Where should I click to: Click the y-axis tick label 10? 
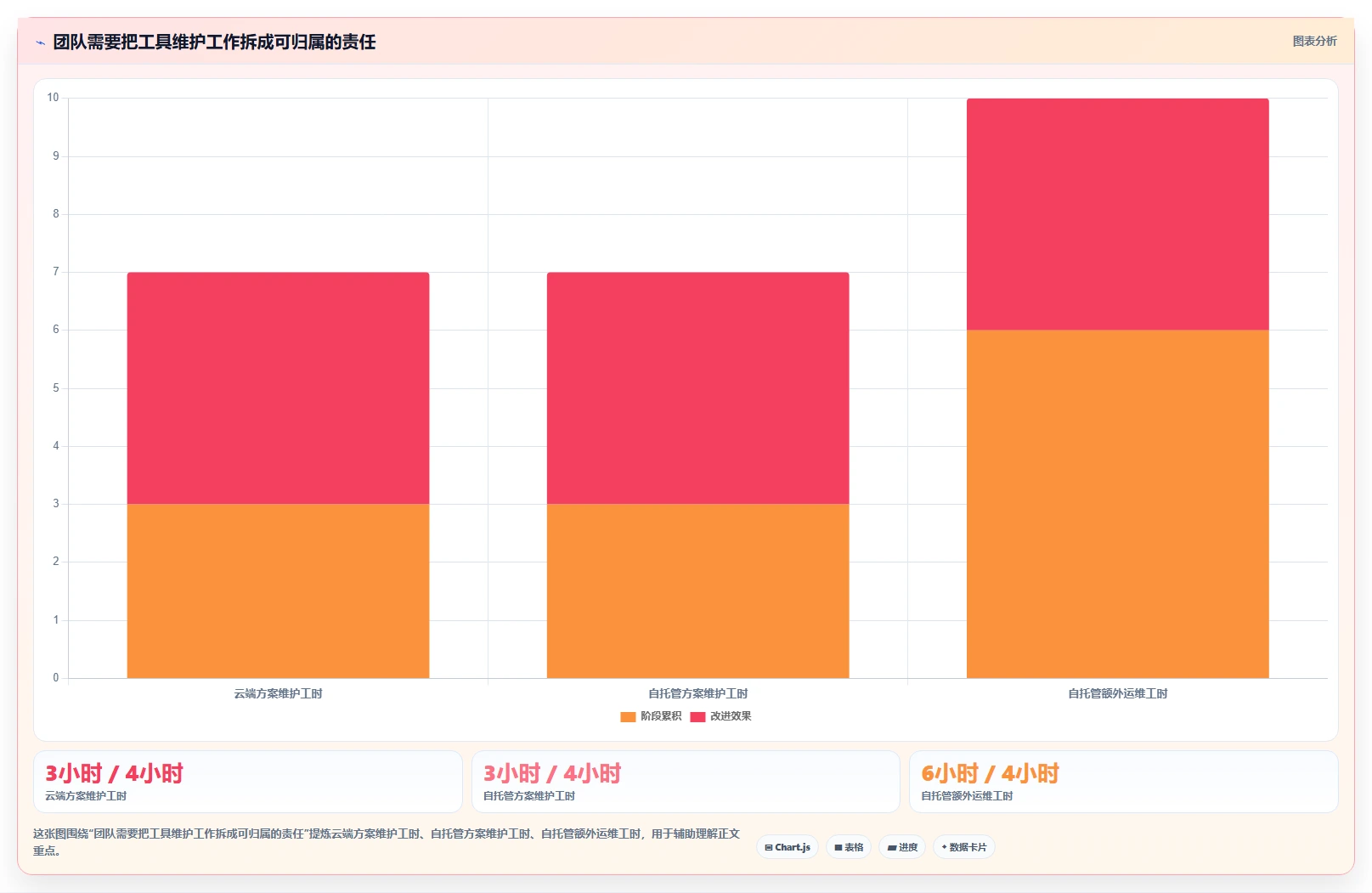click(x=53, y=98)
